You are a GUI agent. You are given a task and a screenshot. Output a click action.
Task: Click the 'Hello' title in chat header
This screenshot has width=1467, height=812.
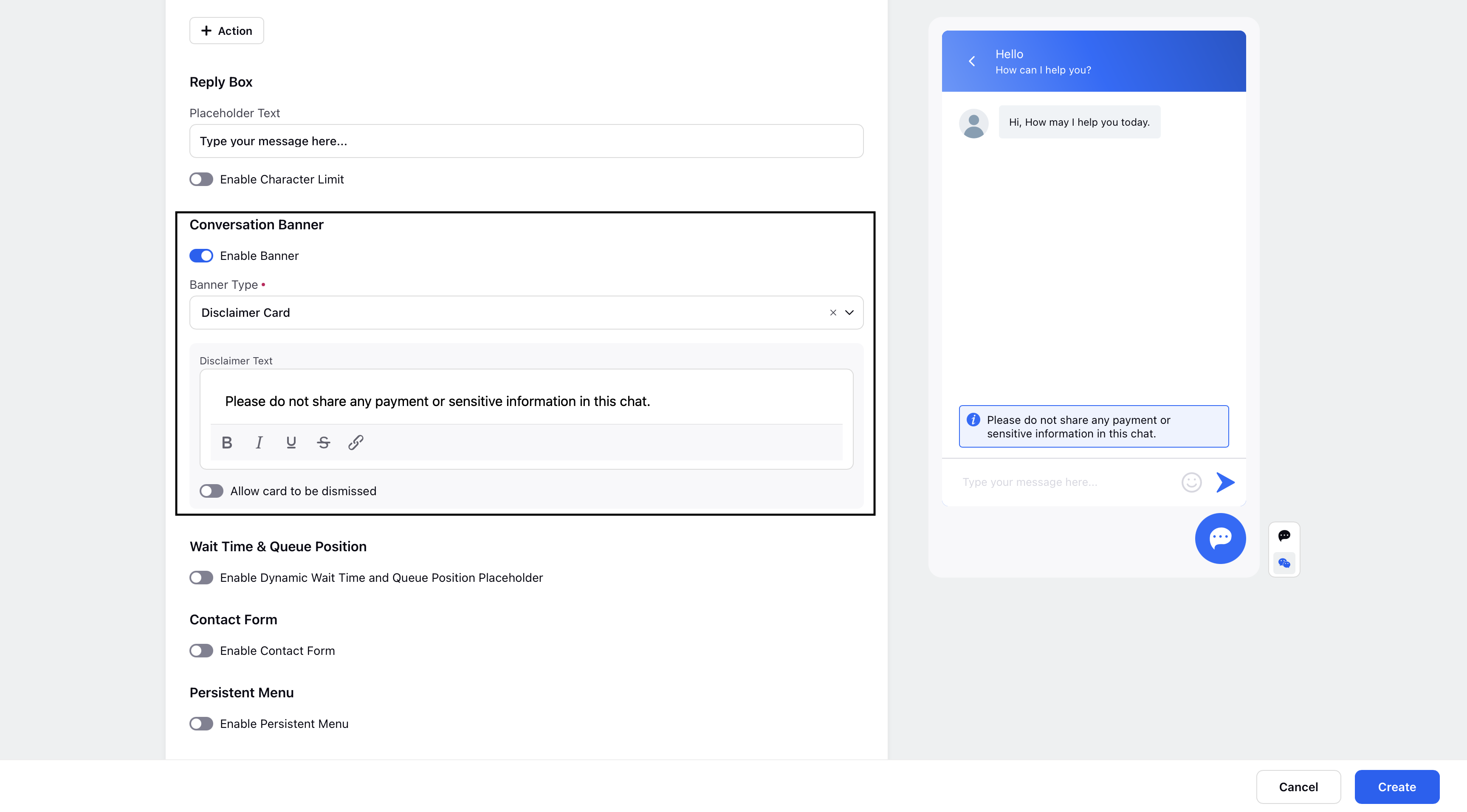click(x=1009, y=54)
